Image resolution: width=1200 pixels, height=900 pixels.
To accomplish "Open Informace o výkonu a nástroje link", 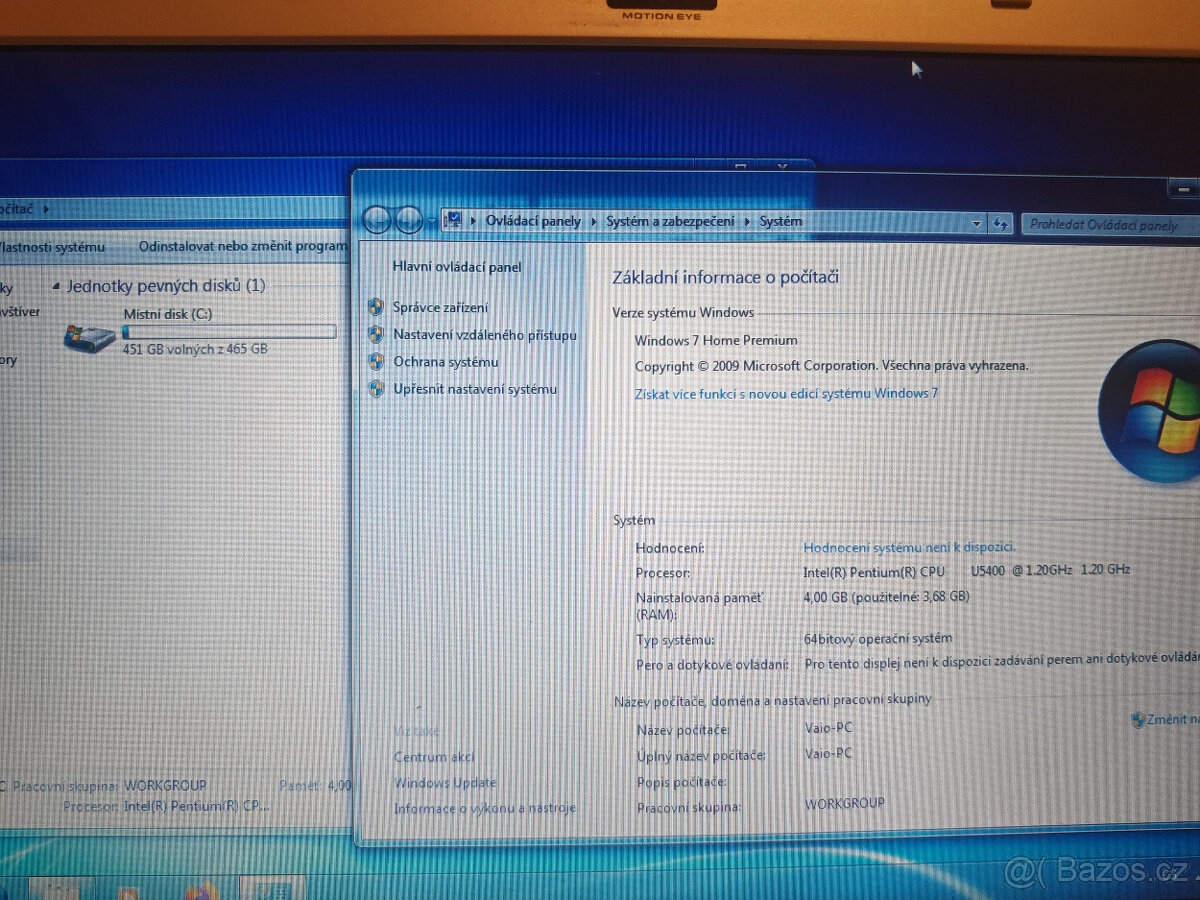I will tap(485, 808).
